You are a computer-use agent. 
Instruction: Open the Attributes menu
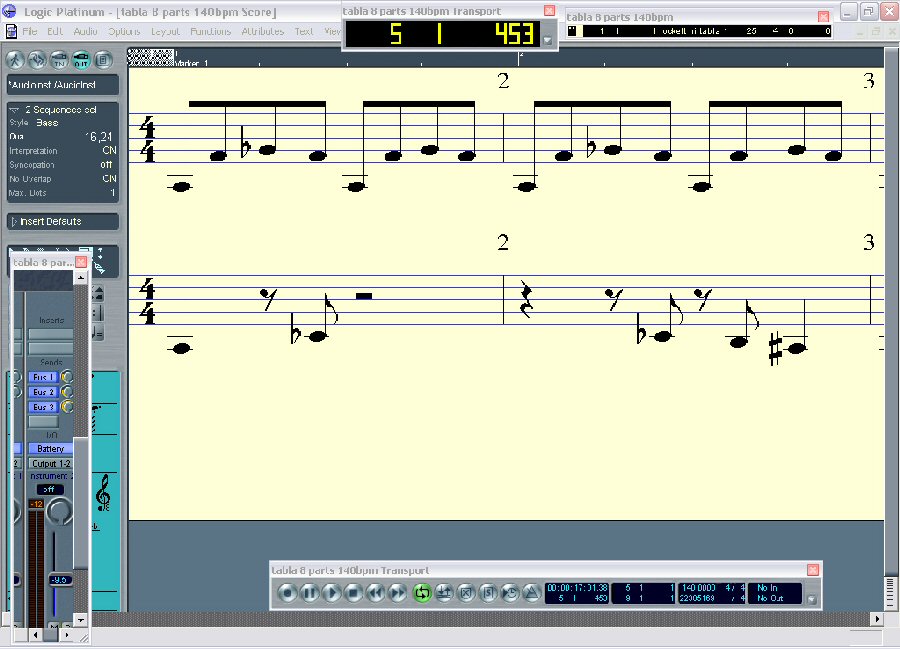[x=262, y=31]
